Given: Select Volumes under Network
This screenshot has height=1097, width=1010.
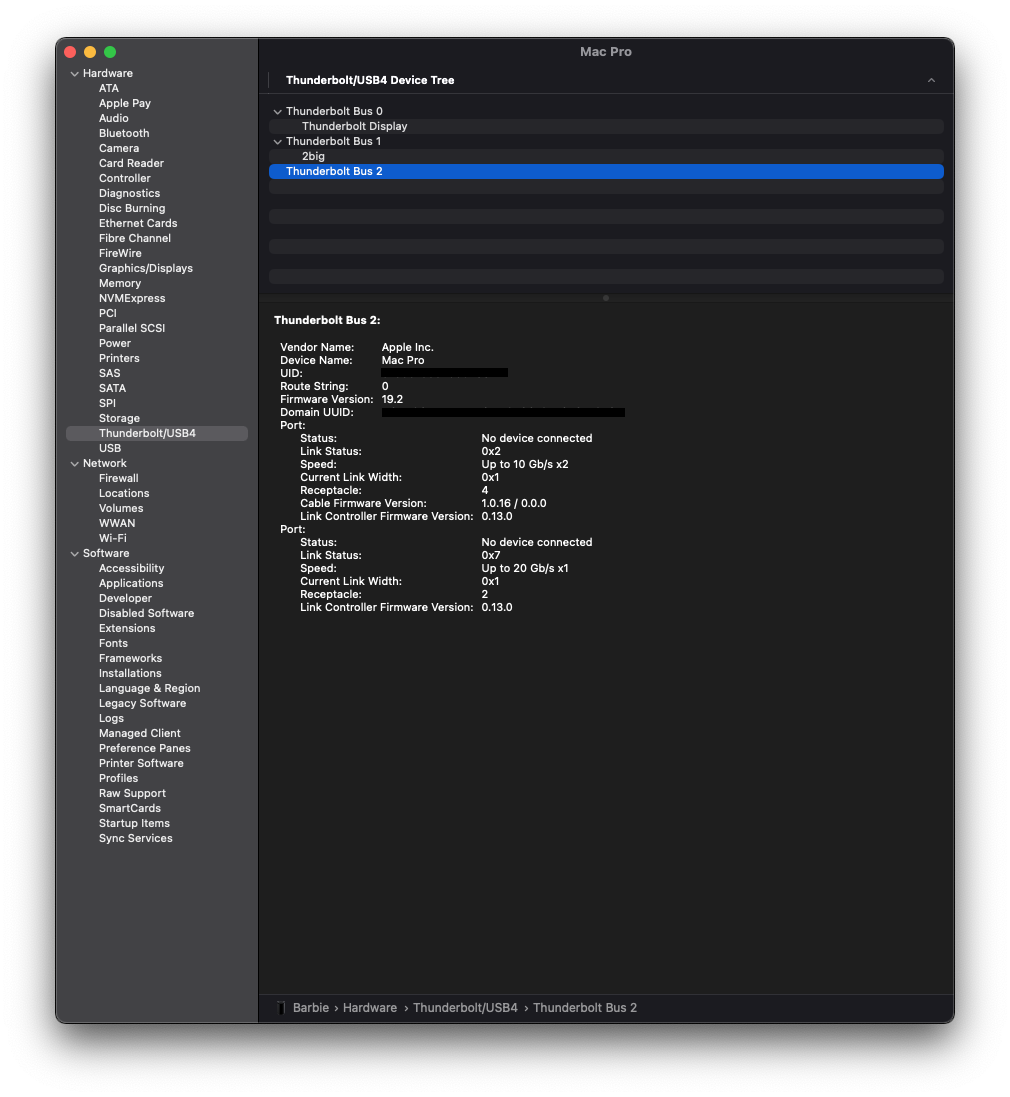Looking at the screenshot, I should click(x=121, y=509).
